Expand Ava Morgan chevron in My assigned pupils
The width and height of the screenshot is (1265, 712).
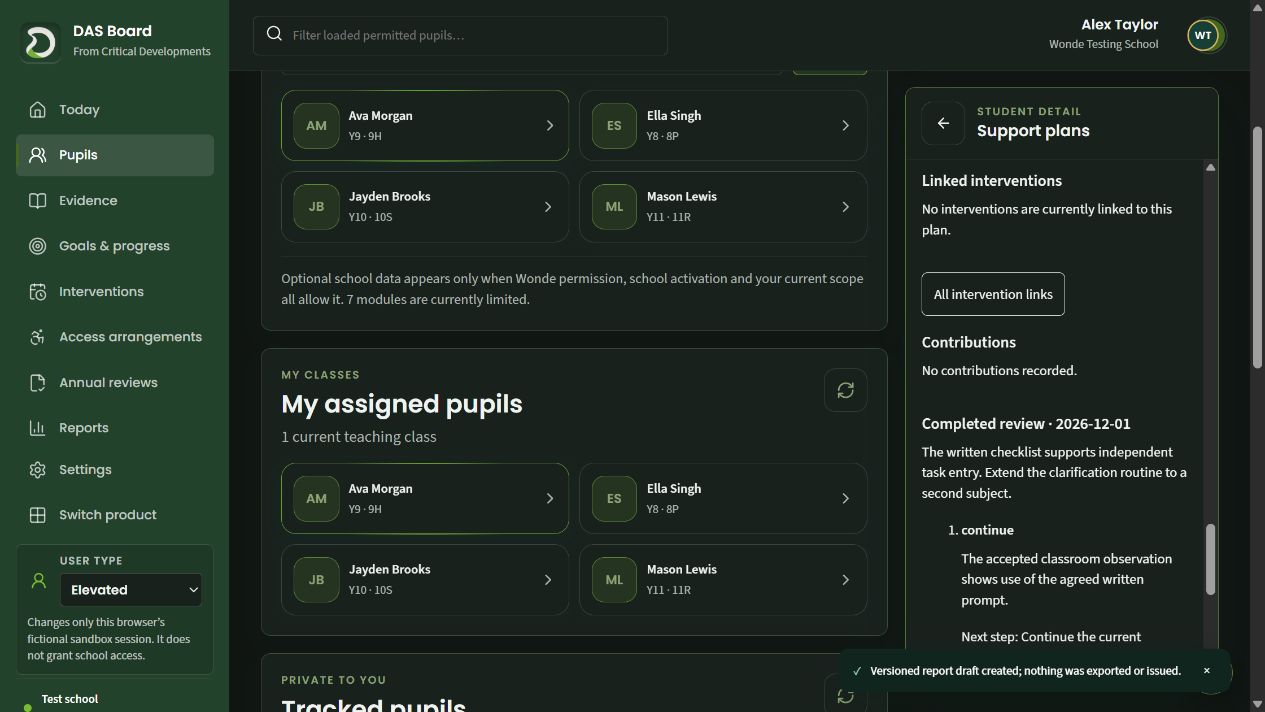(549, 499)
